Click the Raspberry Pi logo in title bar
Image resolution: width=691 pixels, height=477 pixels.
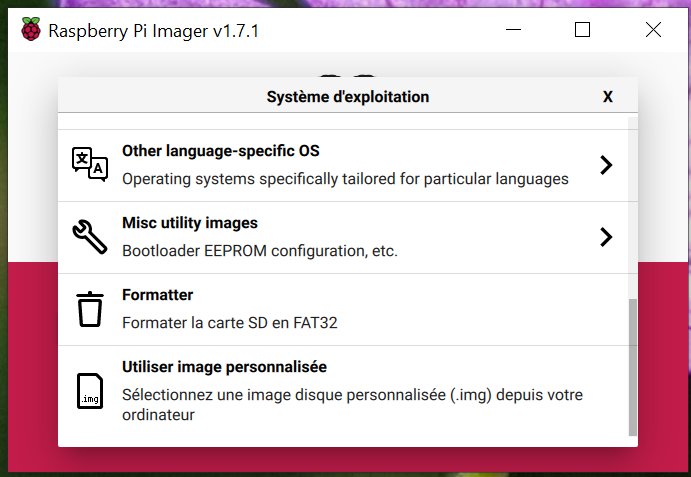pyautogui.click(x=31, y=29)
